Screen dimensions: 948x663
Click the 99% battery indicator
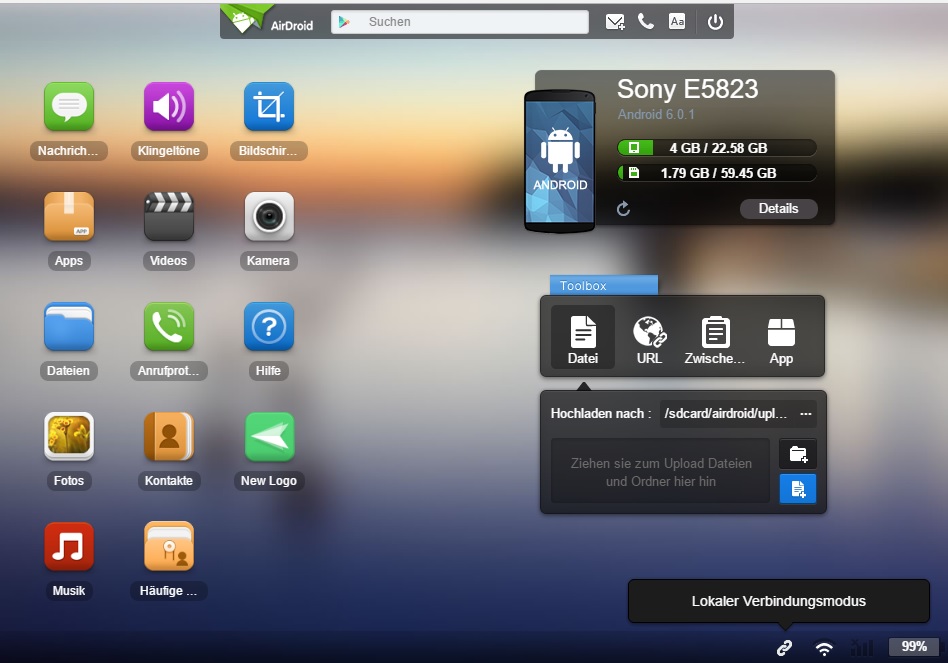click(914, 647)
